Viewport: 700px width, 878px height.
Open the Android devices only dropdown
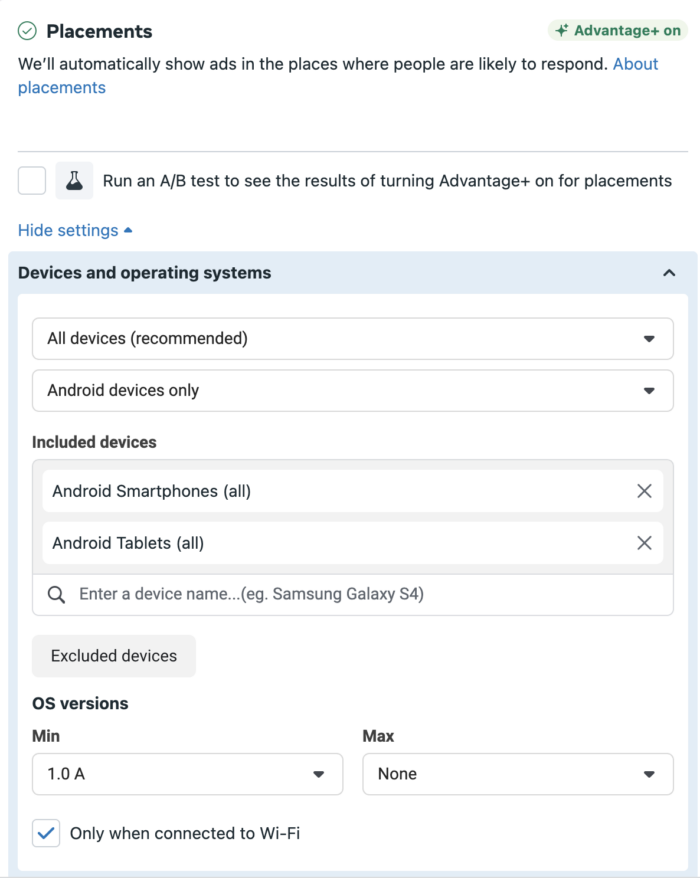[x=353, y=390]
